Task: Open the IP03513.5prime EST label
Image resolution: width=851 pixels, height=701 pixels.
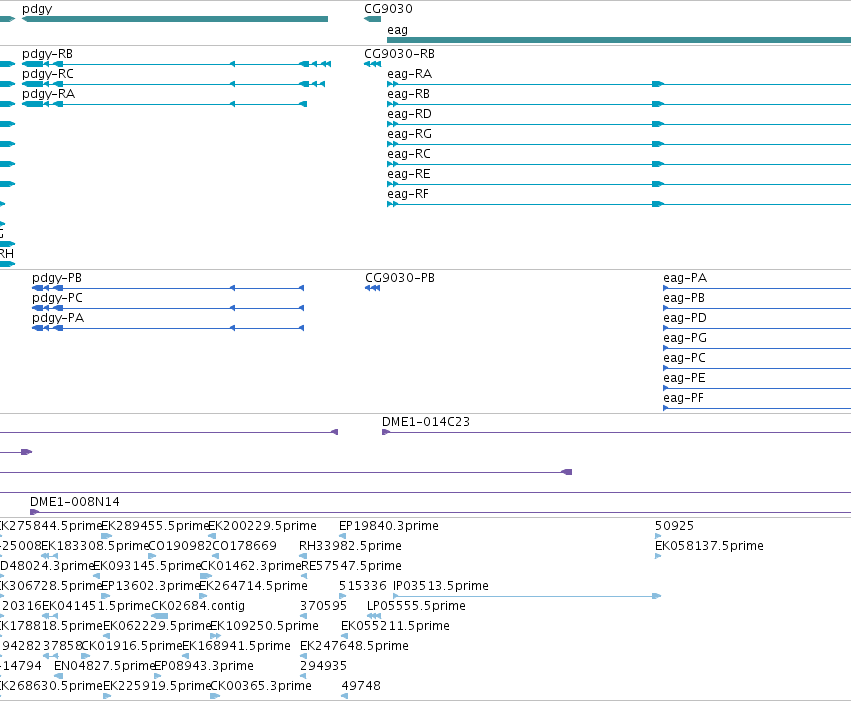Action: click(441, 586)
